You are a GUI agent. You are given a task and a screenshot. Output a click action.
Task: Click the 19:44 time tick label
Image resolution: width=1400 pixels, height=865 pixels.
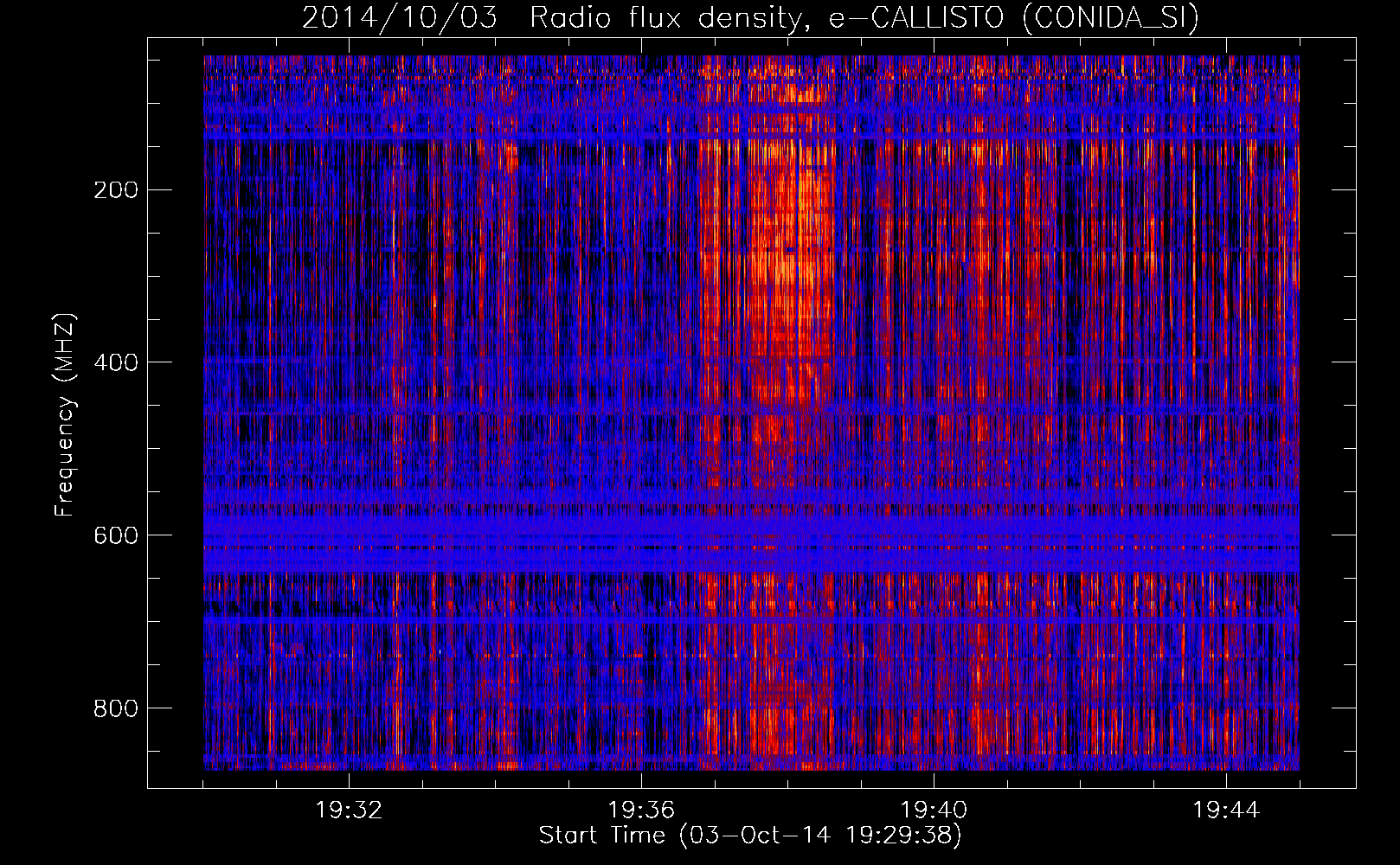point(1226,811)
